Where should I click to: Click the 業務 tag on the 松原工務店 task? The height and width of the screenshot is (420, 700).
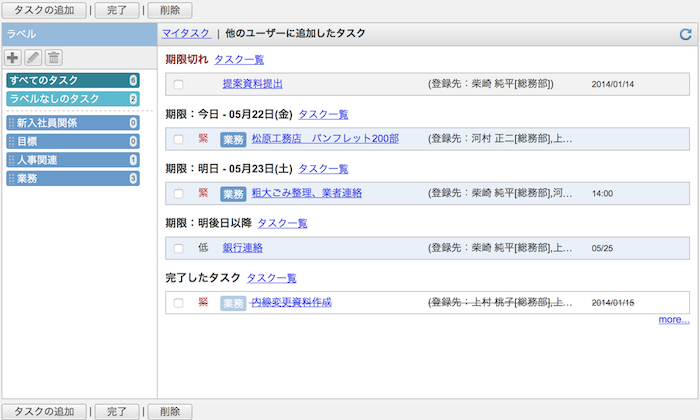(x=233, y=139)
